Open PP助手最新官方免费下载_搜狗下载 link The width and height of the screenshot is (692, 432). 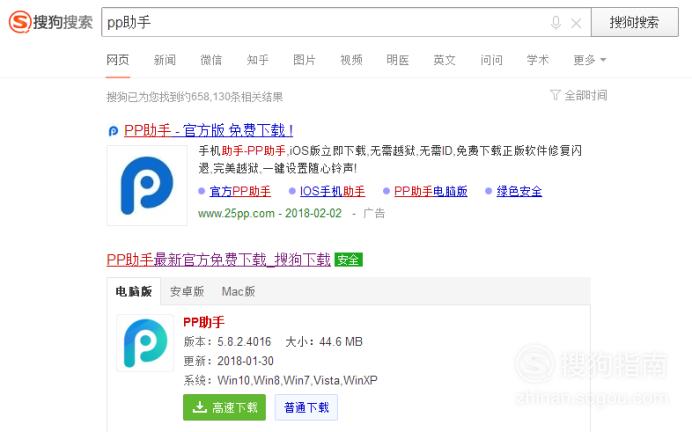218,259
